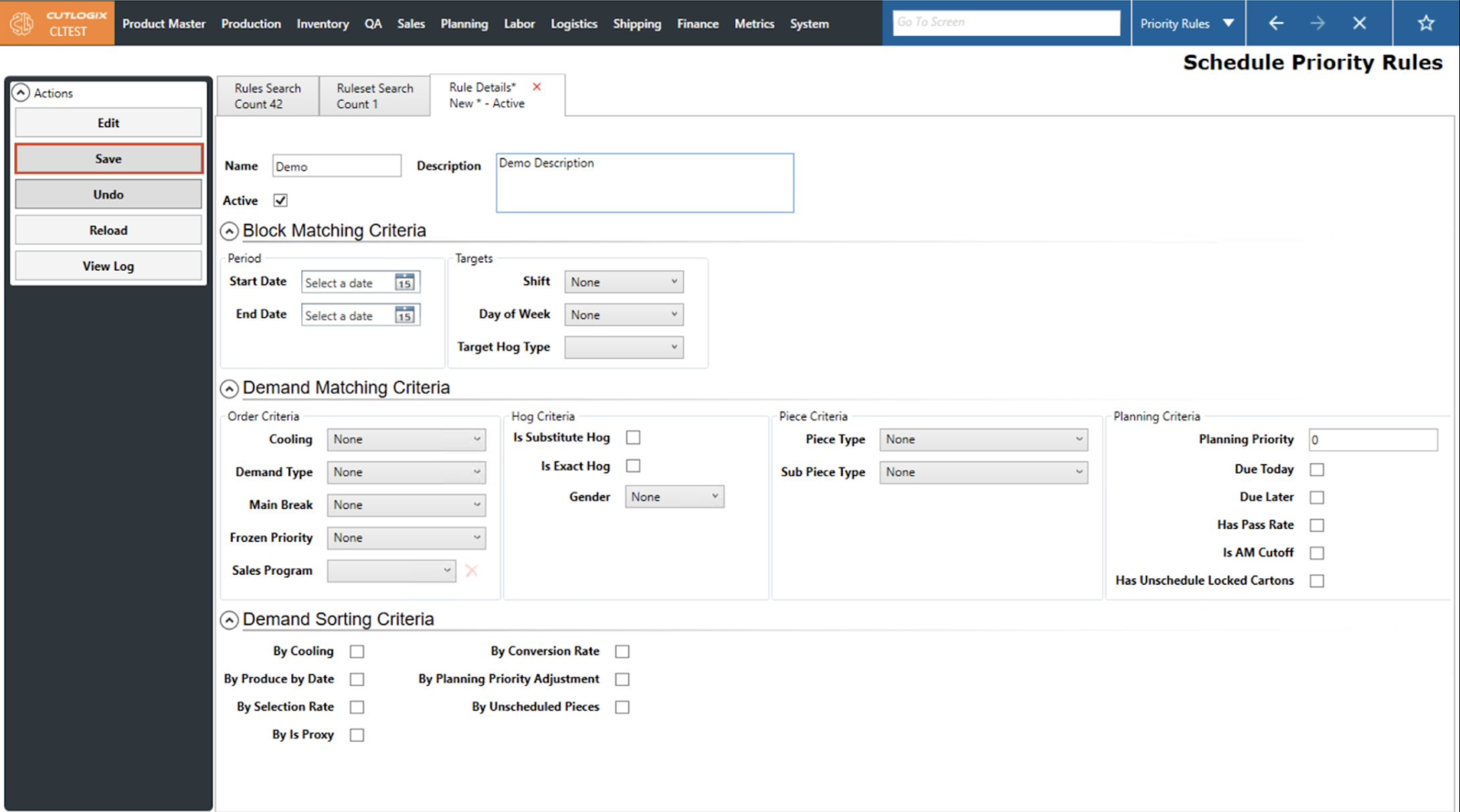Close the Rule Details tab
Image resolution: width=1460 pixels, height=812 pixels.
click(x=537, y=87)
